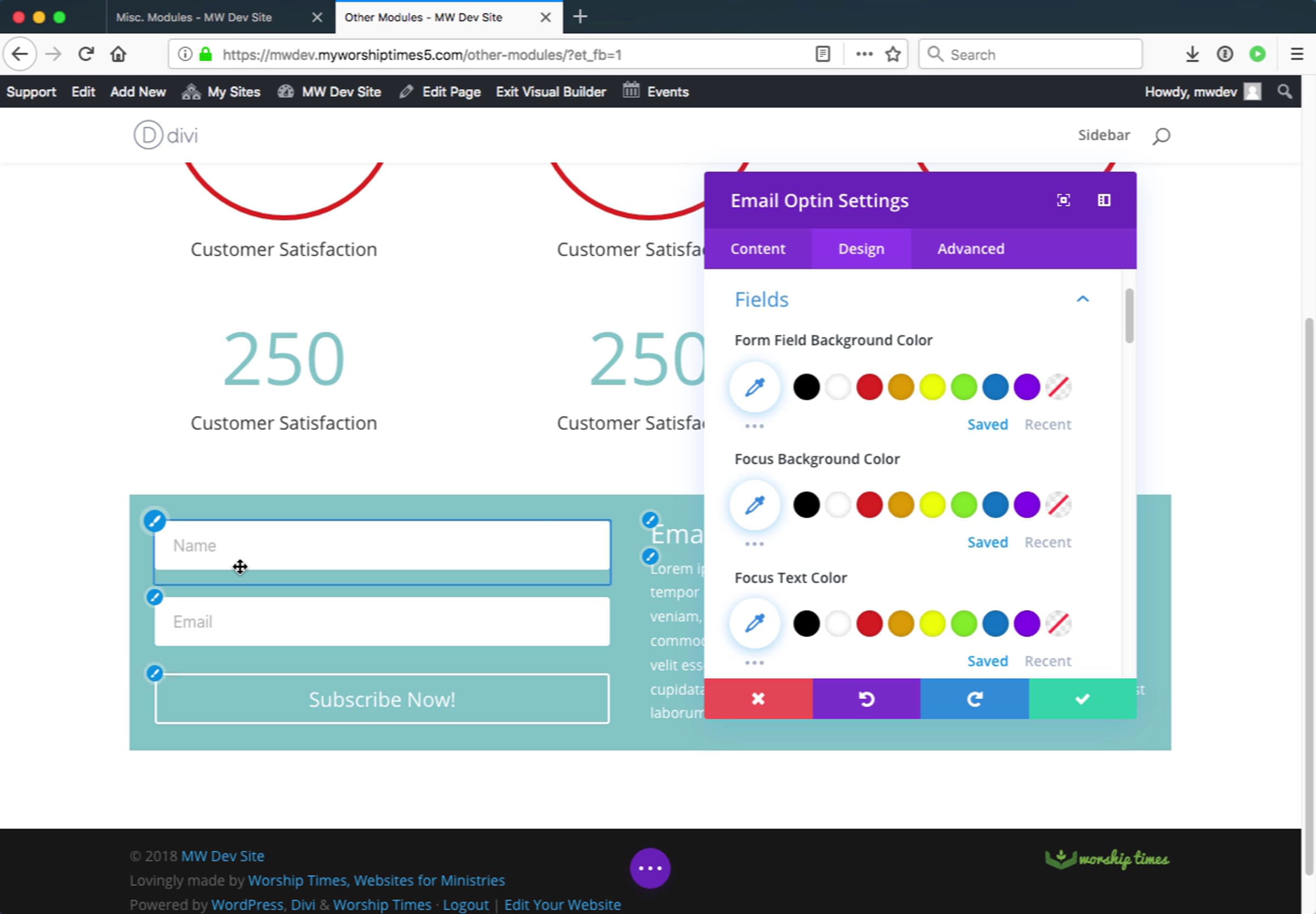Click the blue redo arrow button
Screen dimensions: 1316x914
(x=974, y=699)
